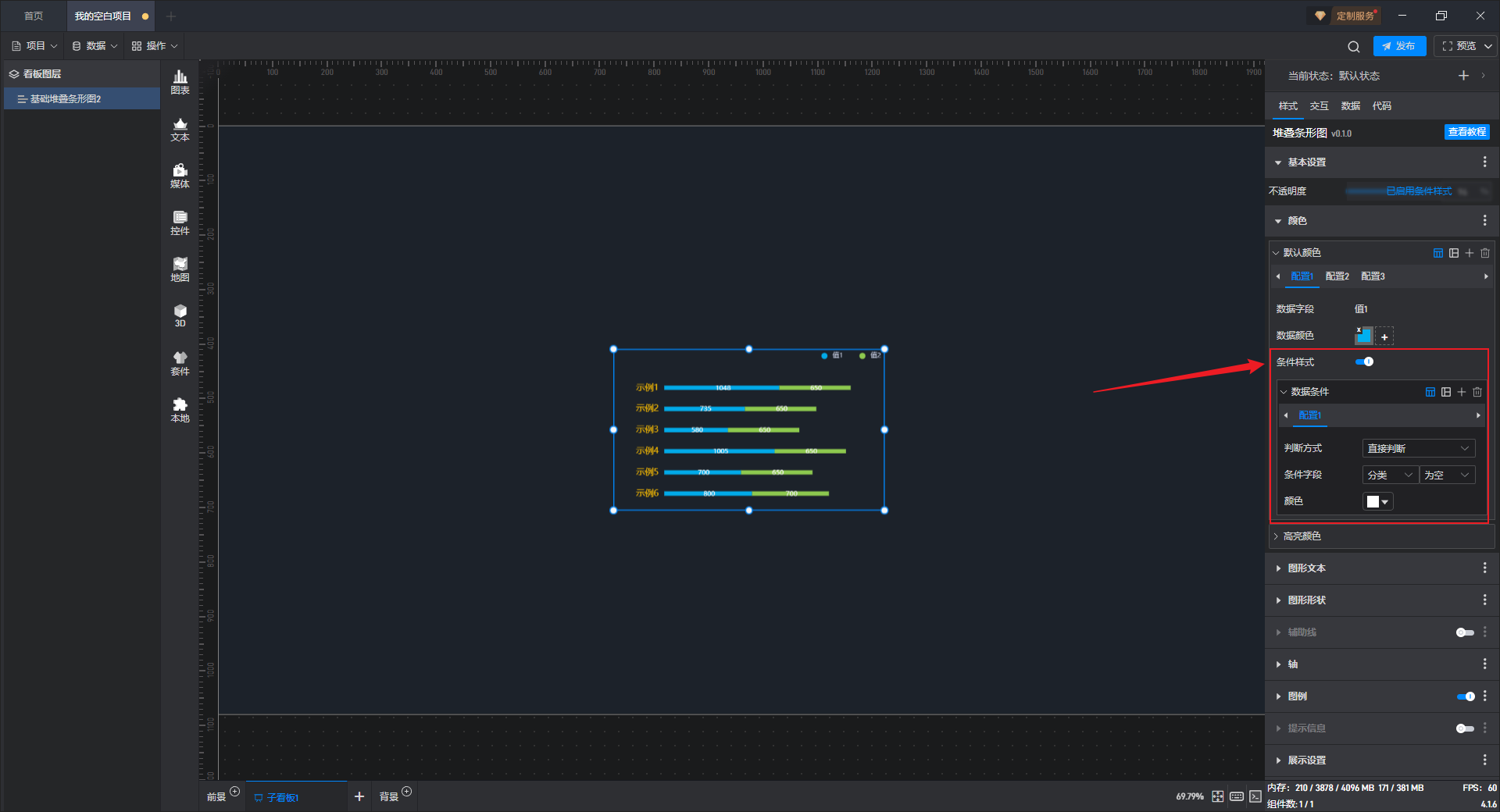Image resolution: width=1500 pixels, height=812 pixels.
Task: Open the 本地 local components icon
Action: [180, 409]
